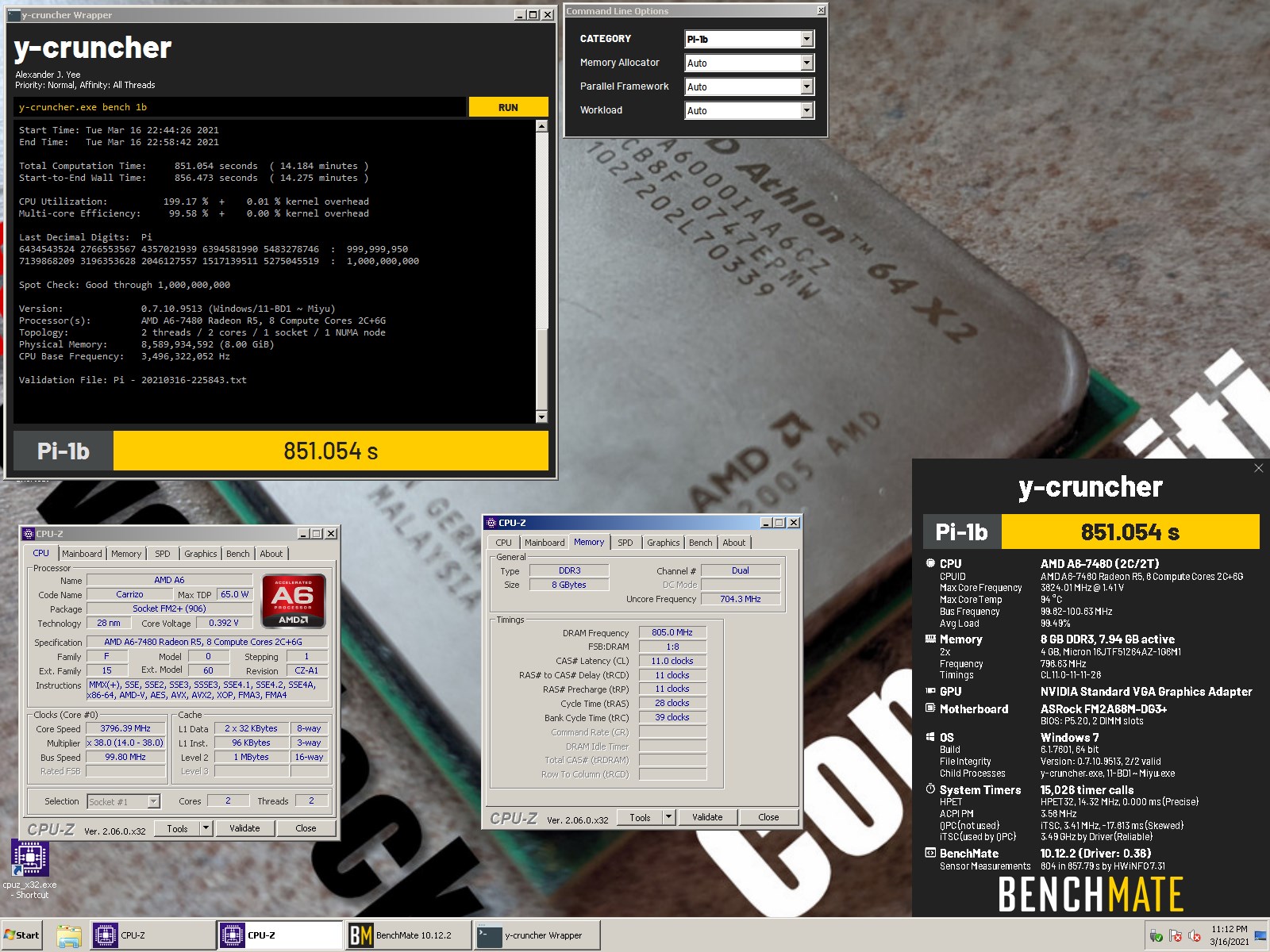Click the GPU section icon in BenchMate panel
Image resolution: width=1270 pixels, height=952 pixels.
click(x=930, y=691)
